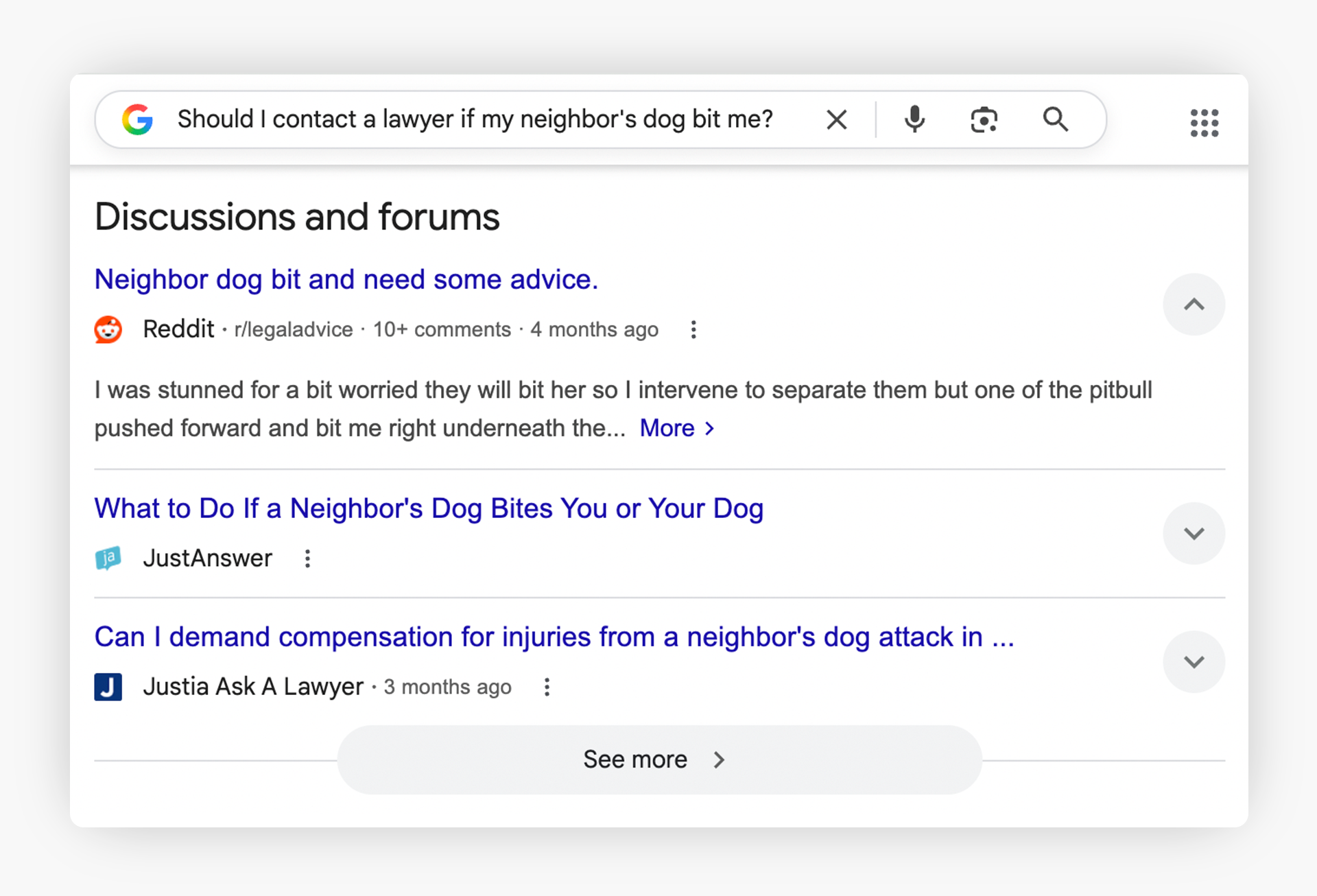Screen dimensions: 1317x896
Task: Collapse the Reddit result snippet
Action: point(1194,304)
